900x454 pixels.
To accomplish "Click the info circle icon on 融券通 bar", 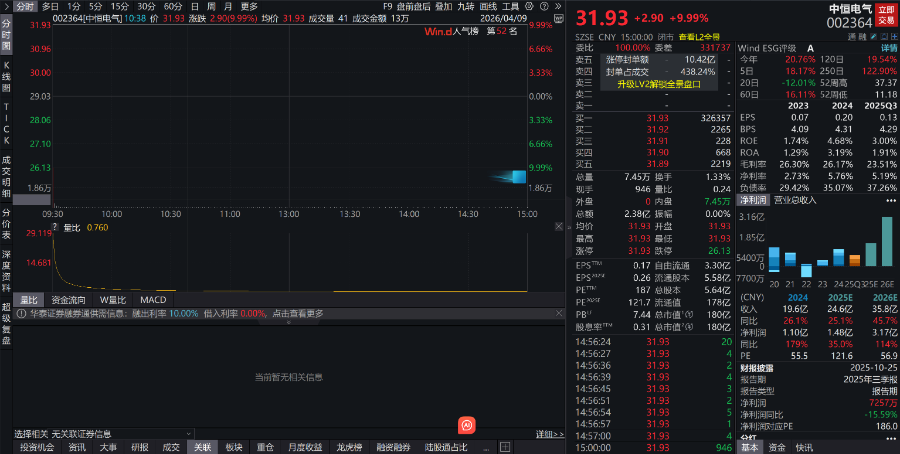I will click(x=22, y=313).
